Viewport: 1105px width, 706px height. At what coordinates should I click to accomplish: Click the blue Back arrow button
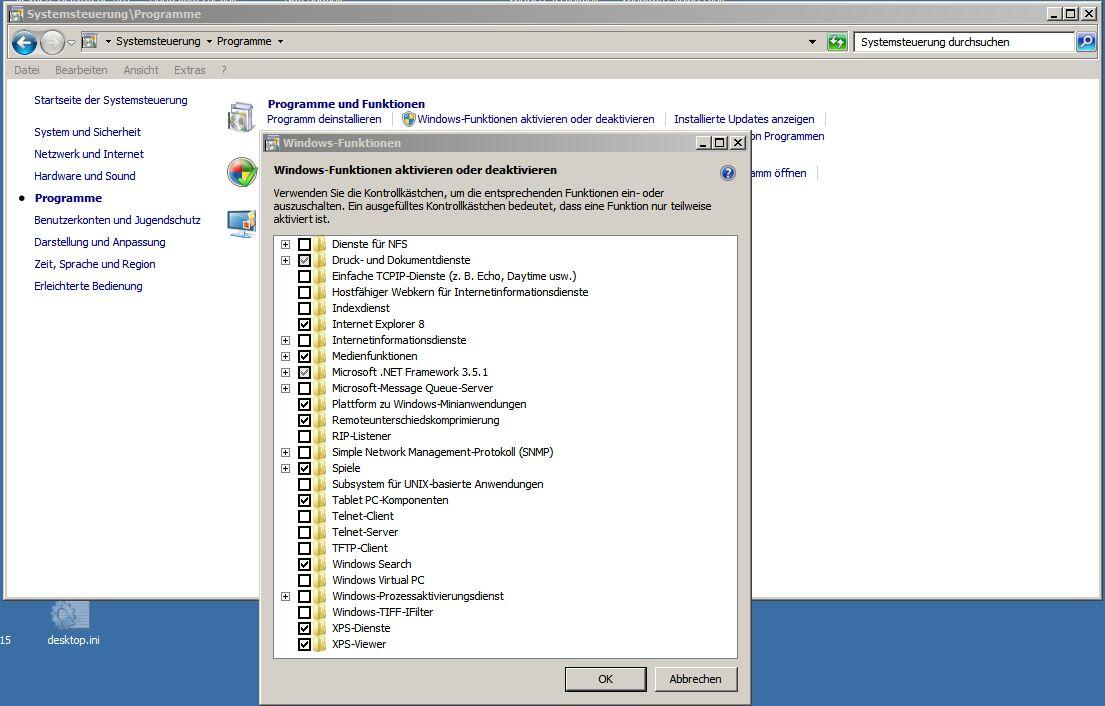24,43
